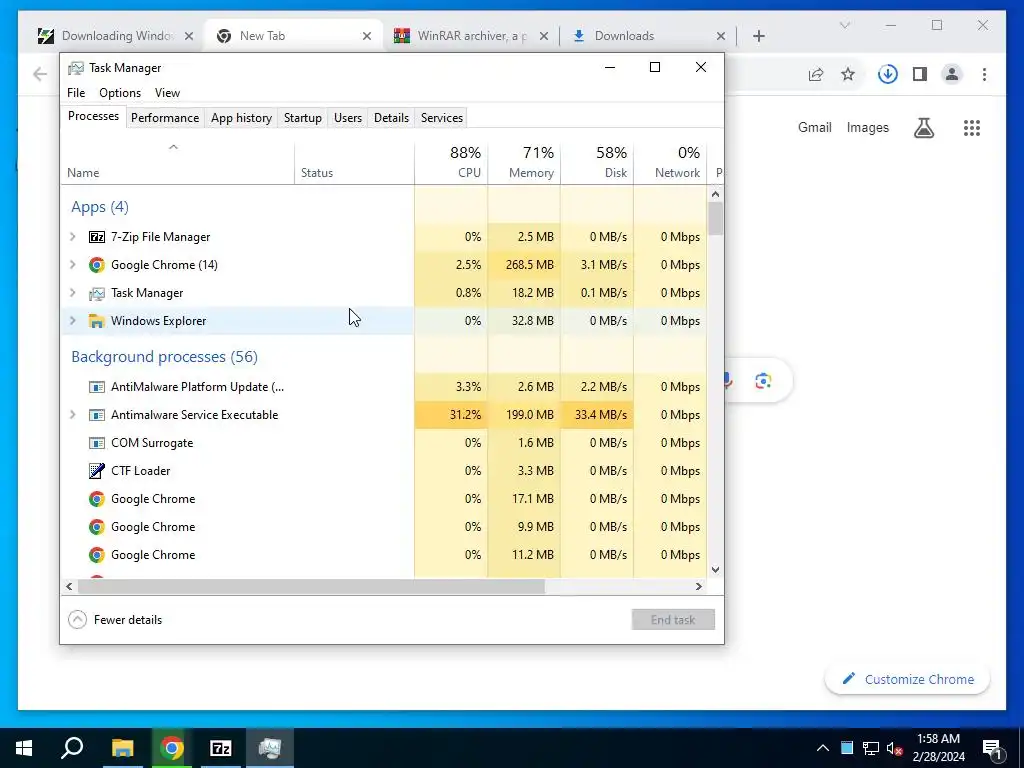Switch to the Details tab

click(x=391, y=118)
